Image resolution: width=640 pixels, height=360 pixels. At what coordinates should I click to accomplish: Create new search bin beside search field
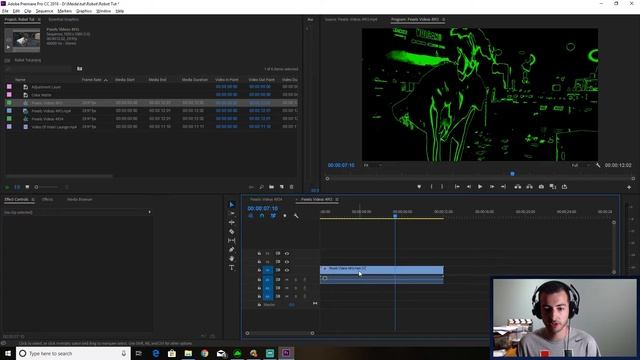pyautogui.click(x=80, y=69)
